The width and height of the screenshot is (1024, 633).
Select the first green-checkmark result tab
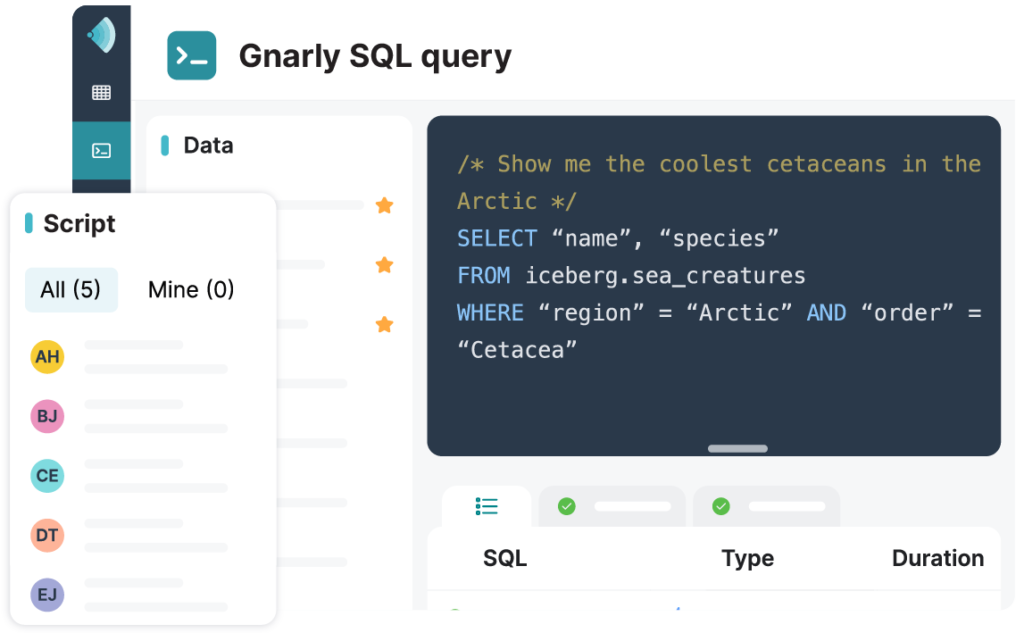[613, 506]
